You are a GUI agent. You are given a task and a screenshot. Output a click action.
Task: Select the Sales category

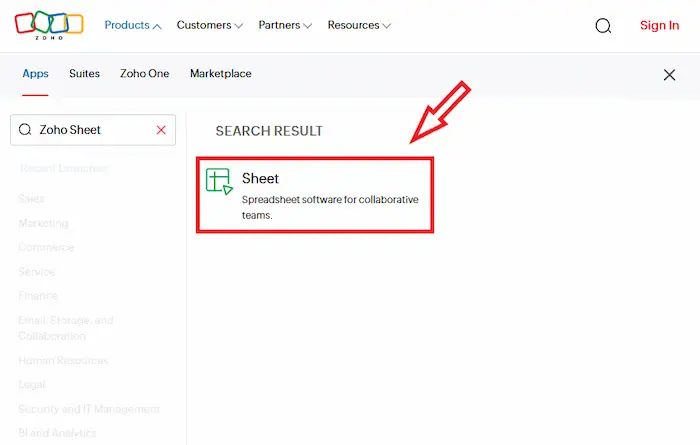click(31, 199)
